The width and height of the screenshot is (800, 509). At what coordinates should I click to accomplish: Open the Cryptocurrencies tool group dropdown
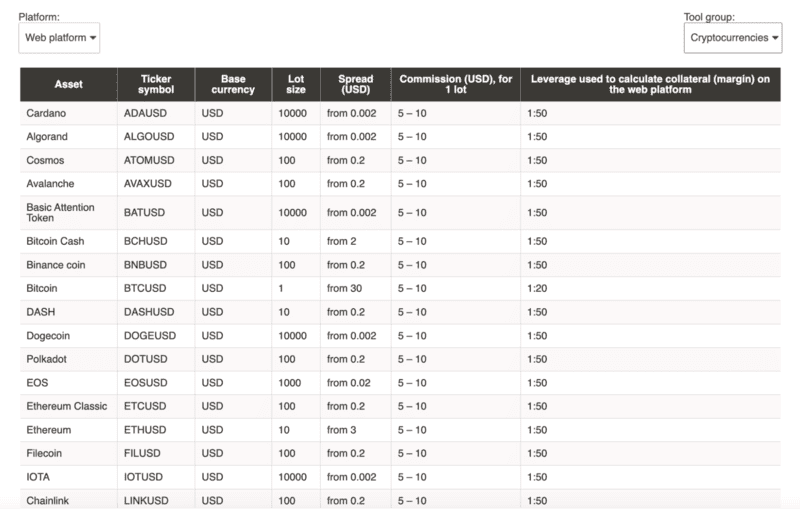point(733,38)
